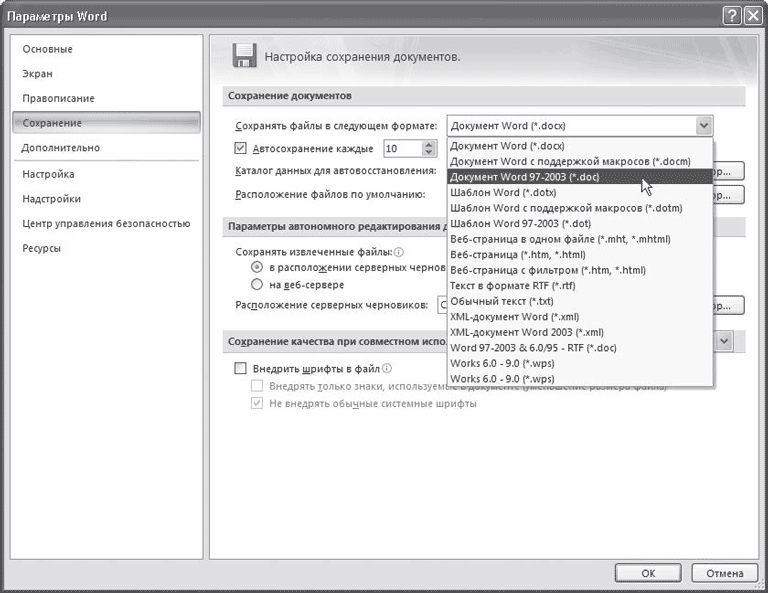Click label Расположение серверных черновиков
This screenshot has width=768, height=593.
pyautogui.click(x=332, y=305)
